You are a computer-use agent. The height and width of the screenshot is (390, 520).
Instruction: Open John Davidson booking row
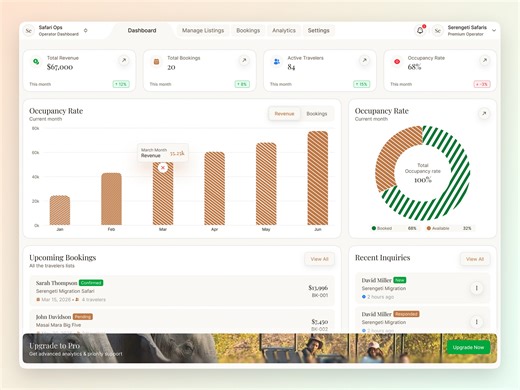tap(182, 321)
